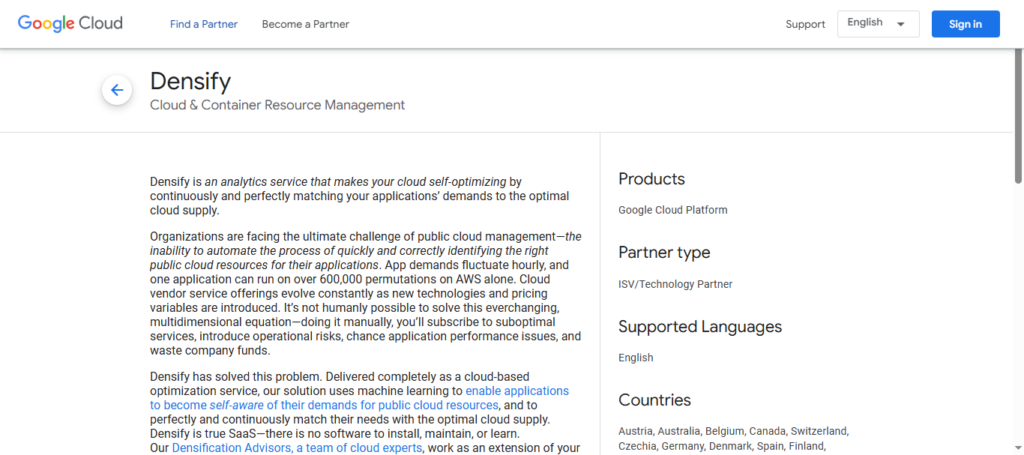Select the Supported Languages heading
This screenshot has width=1024, height=455.
[x=700, y=326]
